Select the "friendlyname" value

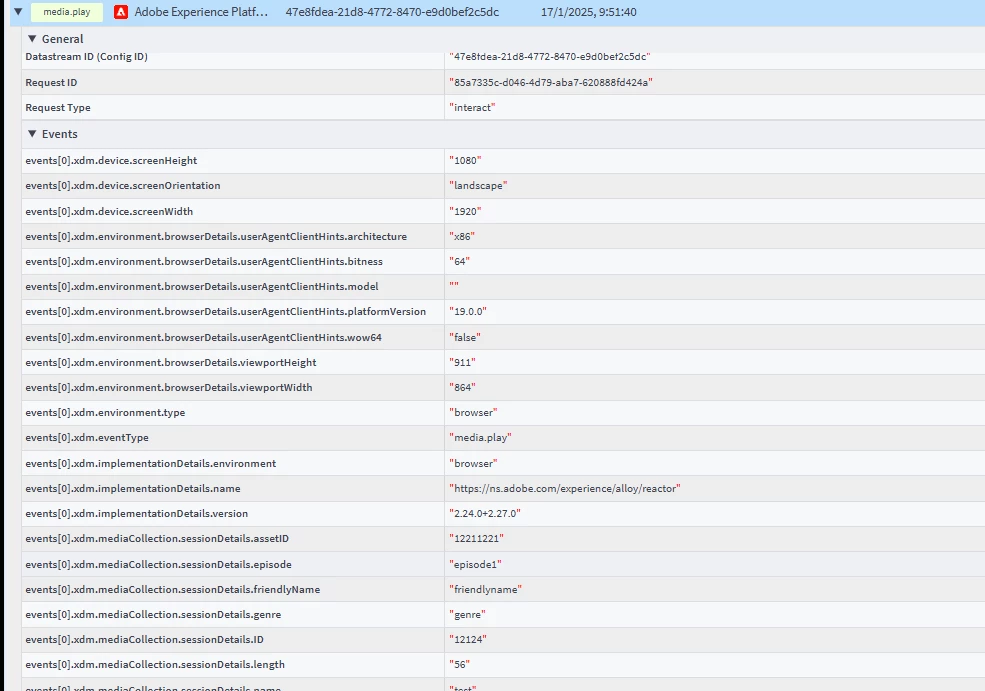click(x=486, y=590)
